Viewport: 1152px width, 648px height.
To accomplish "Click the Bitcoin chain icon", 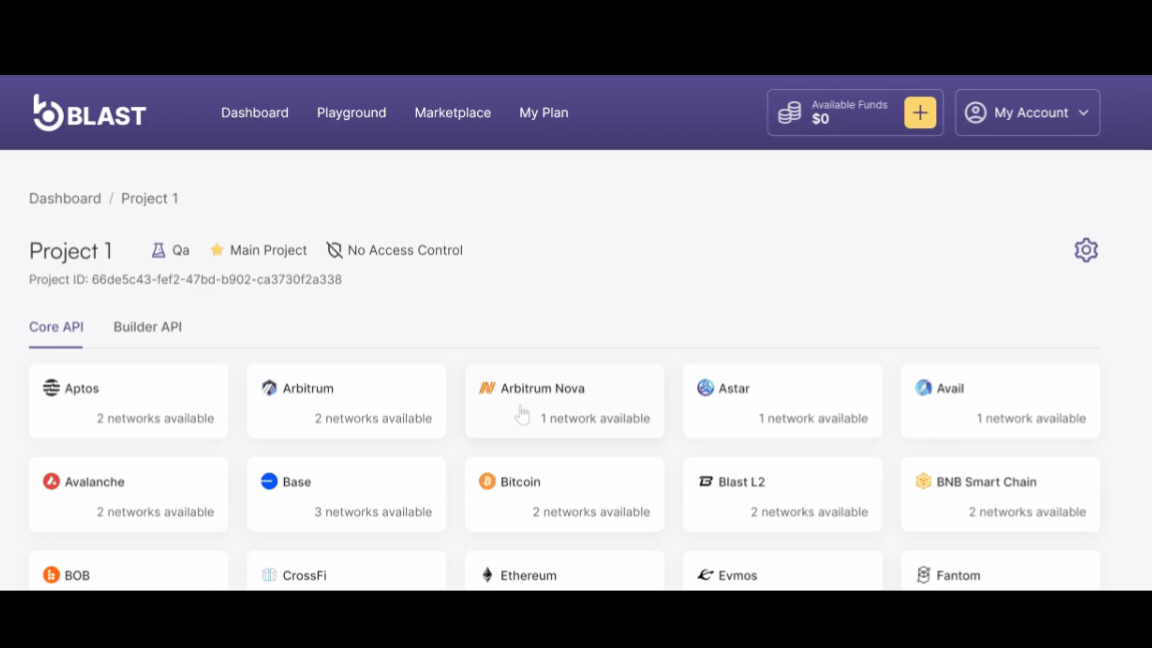I will click(486, 481).
